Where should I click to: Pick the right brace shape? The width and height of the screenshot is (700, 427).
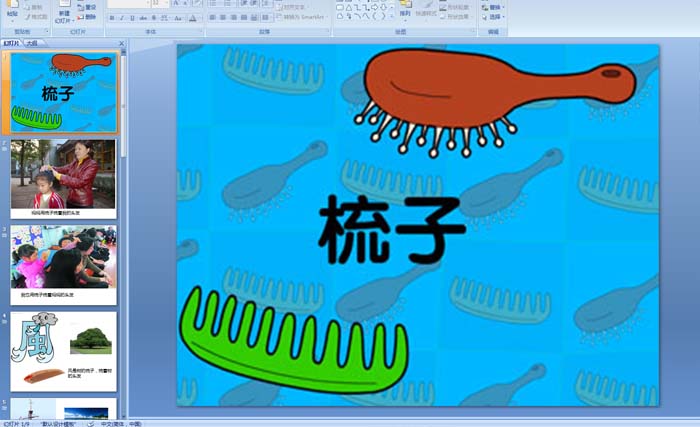pyautogui.click(x=383, y=16)
